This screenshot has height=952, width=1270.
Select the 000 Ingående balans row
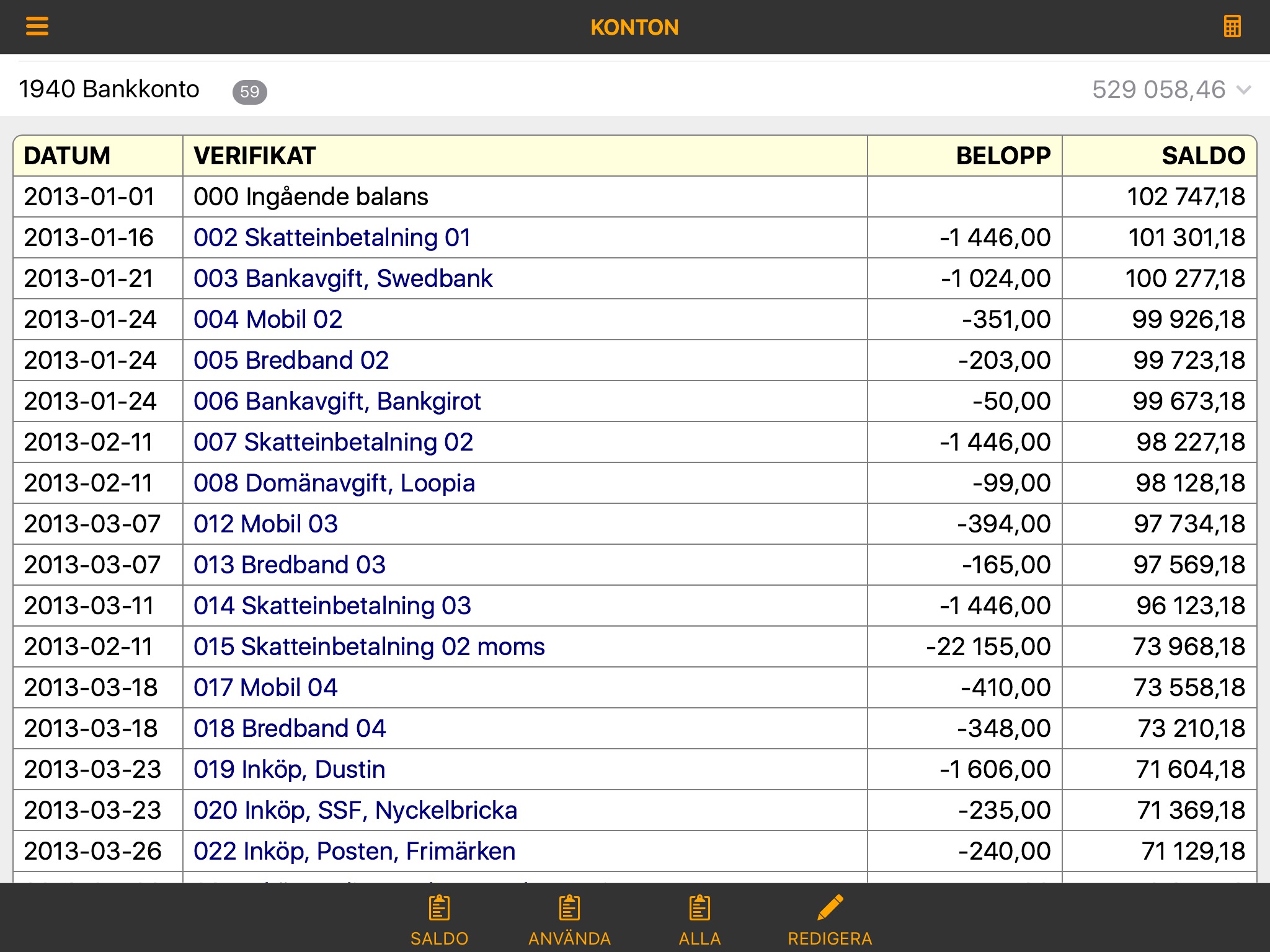(x=635, y=196)
